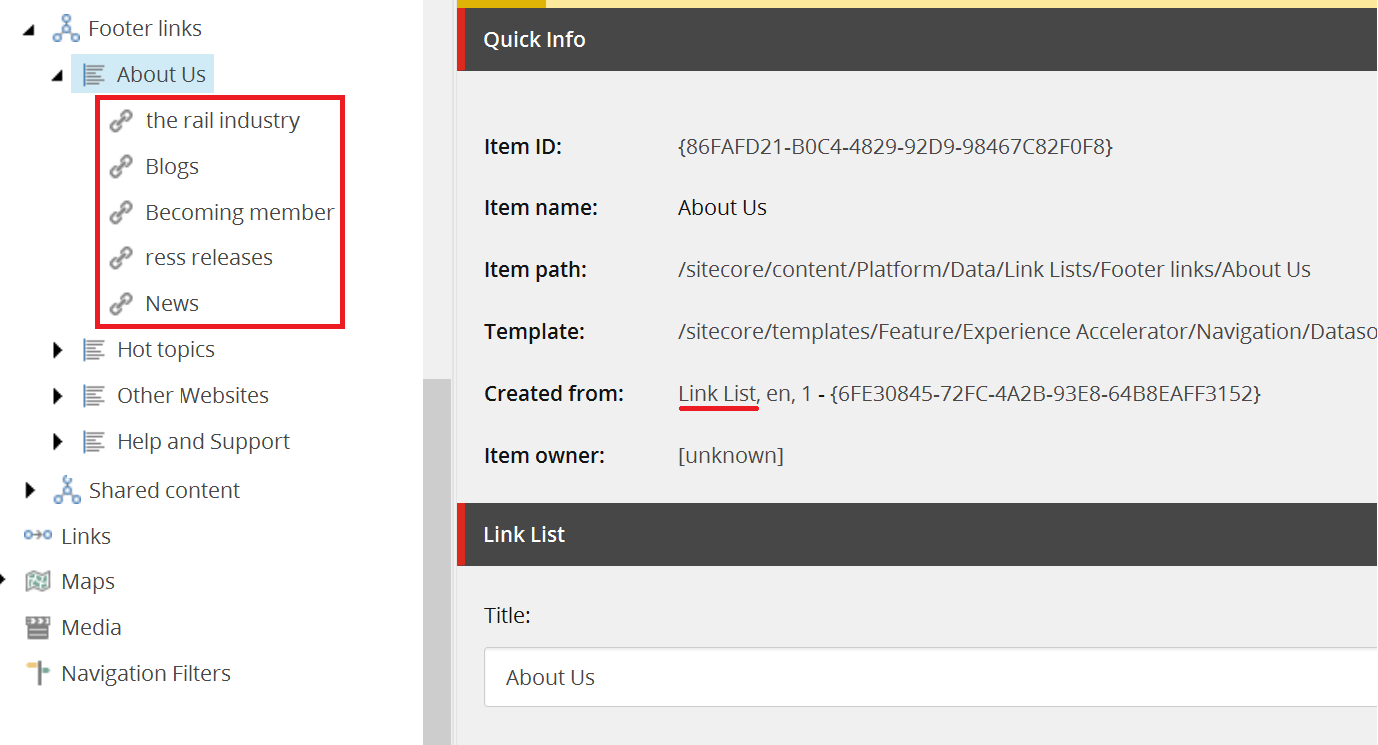Collapse the About Us tree node

[x=58, y=76]
